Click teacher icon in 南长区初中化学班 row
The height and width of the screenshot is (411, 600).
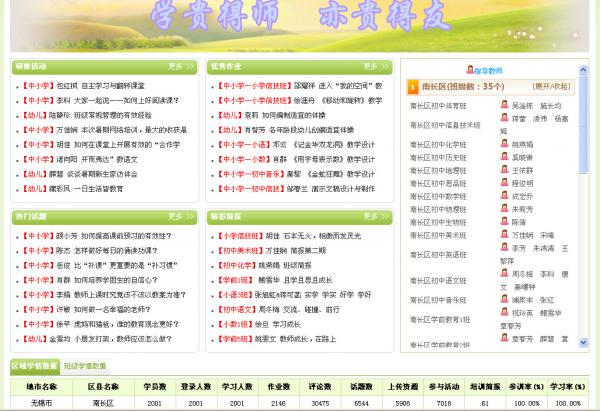pyautogui.click(x=505, y=144)
